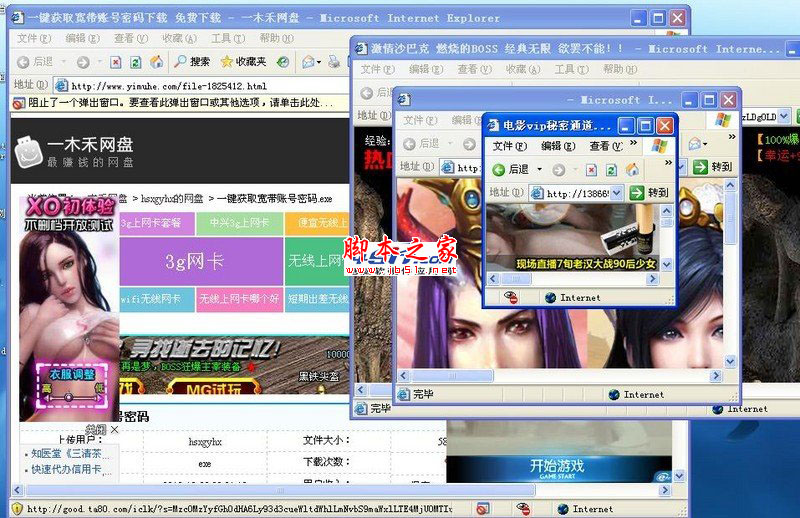Open Back history dropdown in 电影vip window
The width and height of the screenshot is (800, 518).
pos(540,169)
